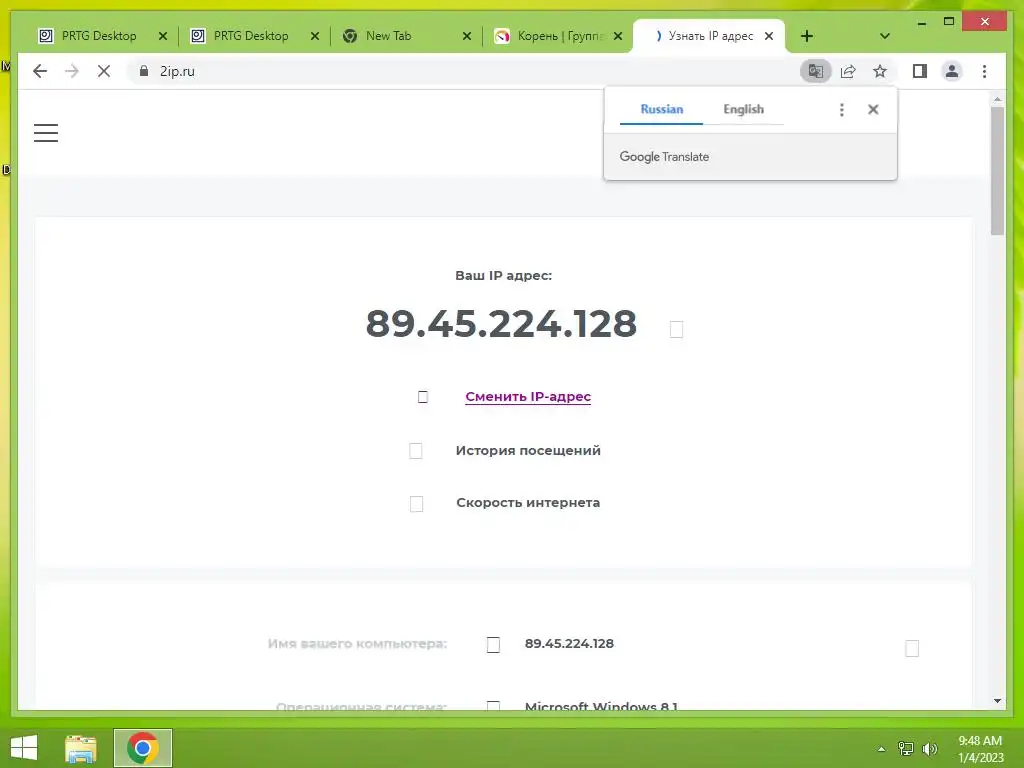Click the Share this page icon

[x=848, y=71]
